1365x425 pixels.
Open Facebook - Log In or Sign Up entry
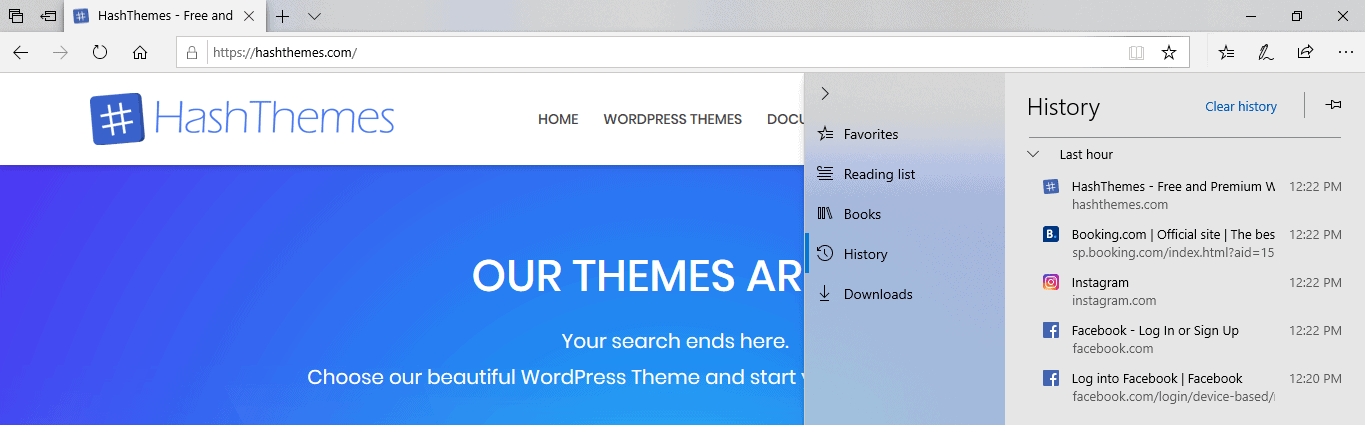coord(1185,339)
